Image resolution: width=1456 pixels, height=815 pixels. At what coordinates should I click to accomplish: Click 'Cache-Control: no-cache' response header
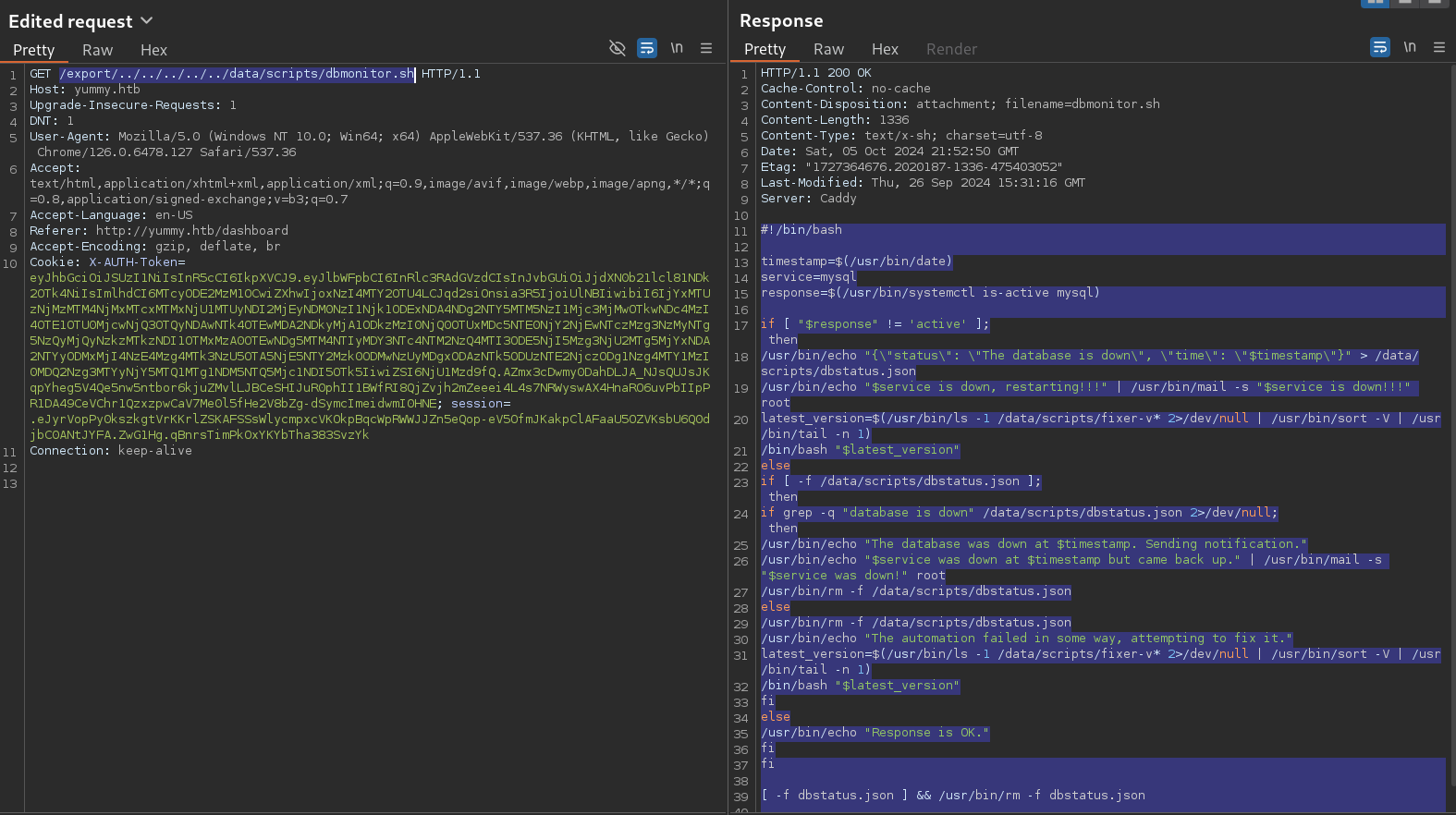click(x=846, y=89)
